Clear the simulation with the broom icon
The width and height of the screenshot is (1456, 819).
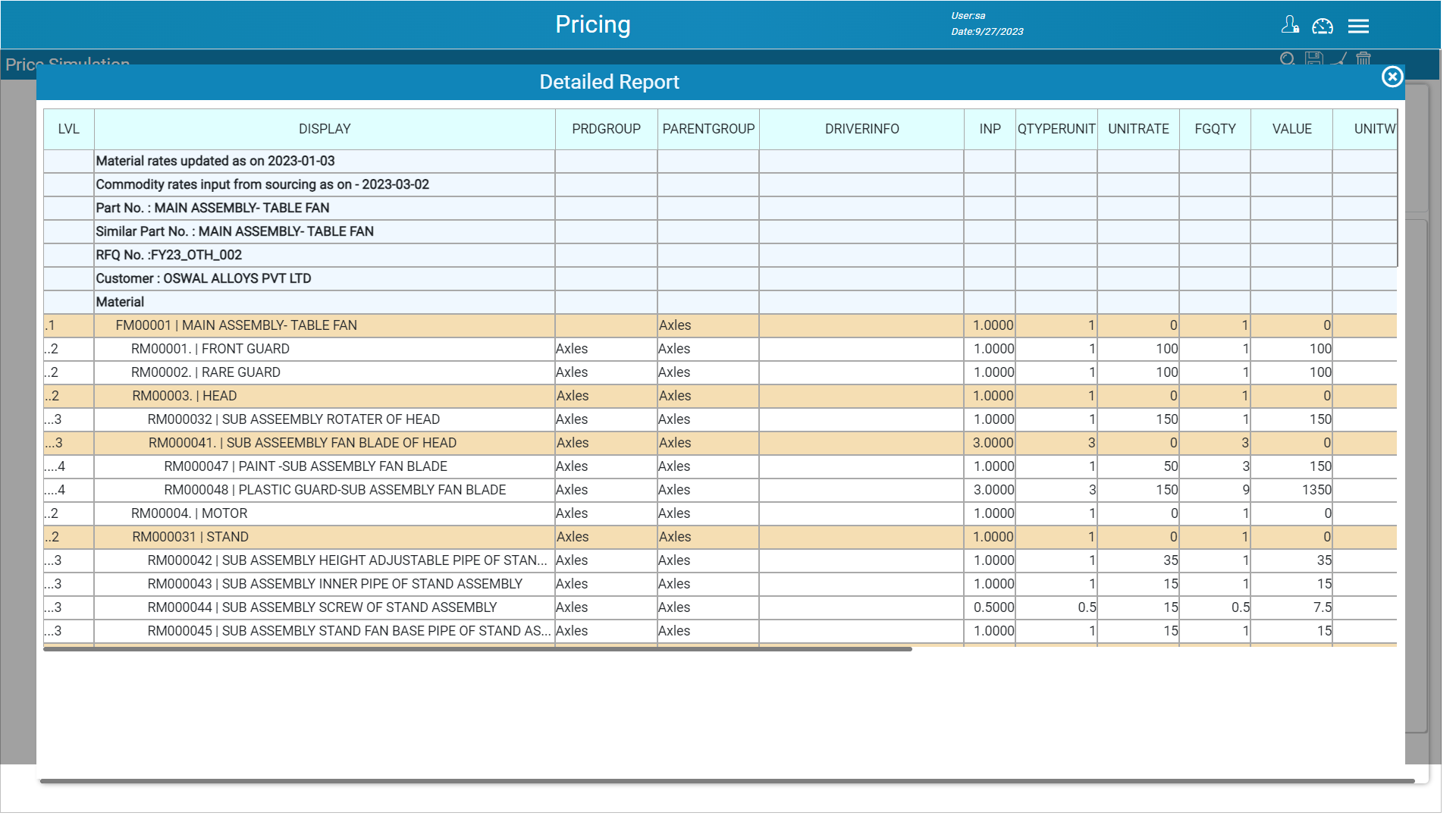coord(1338,59)
